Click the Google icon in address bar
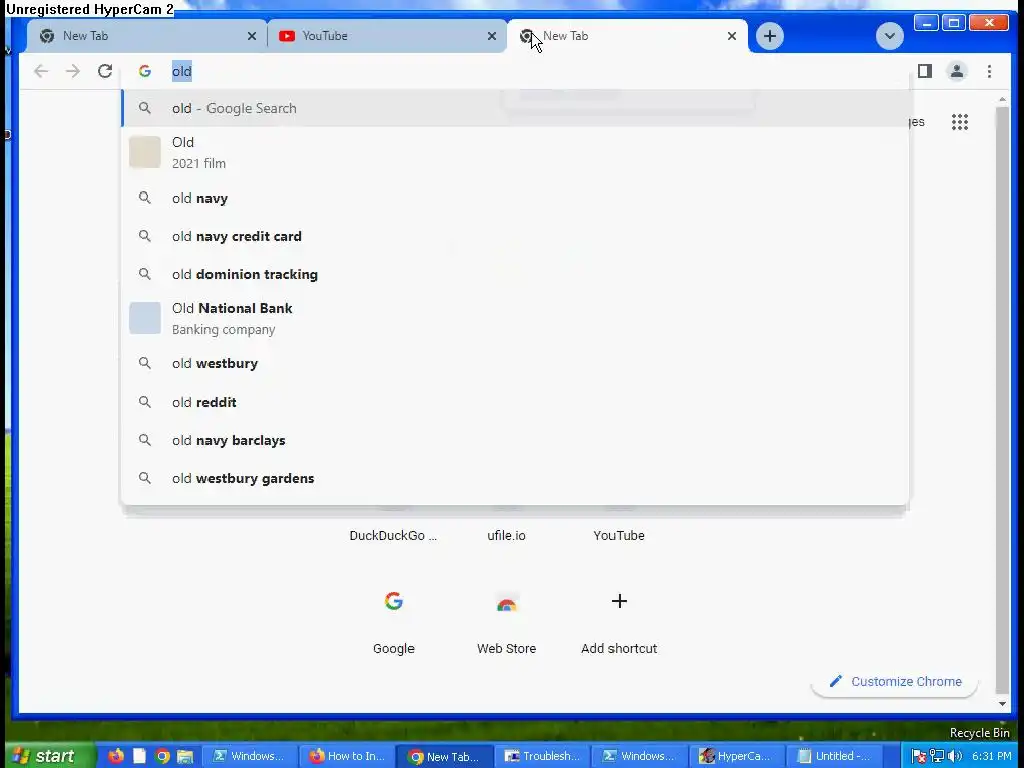 pyautogui.click(x=145, y=71)
